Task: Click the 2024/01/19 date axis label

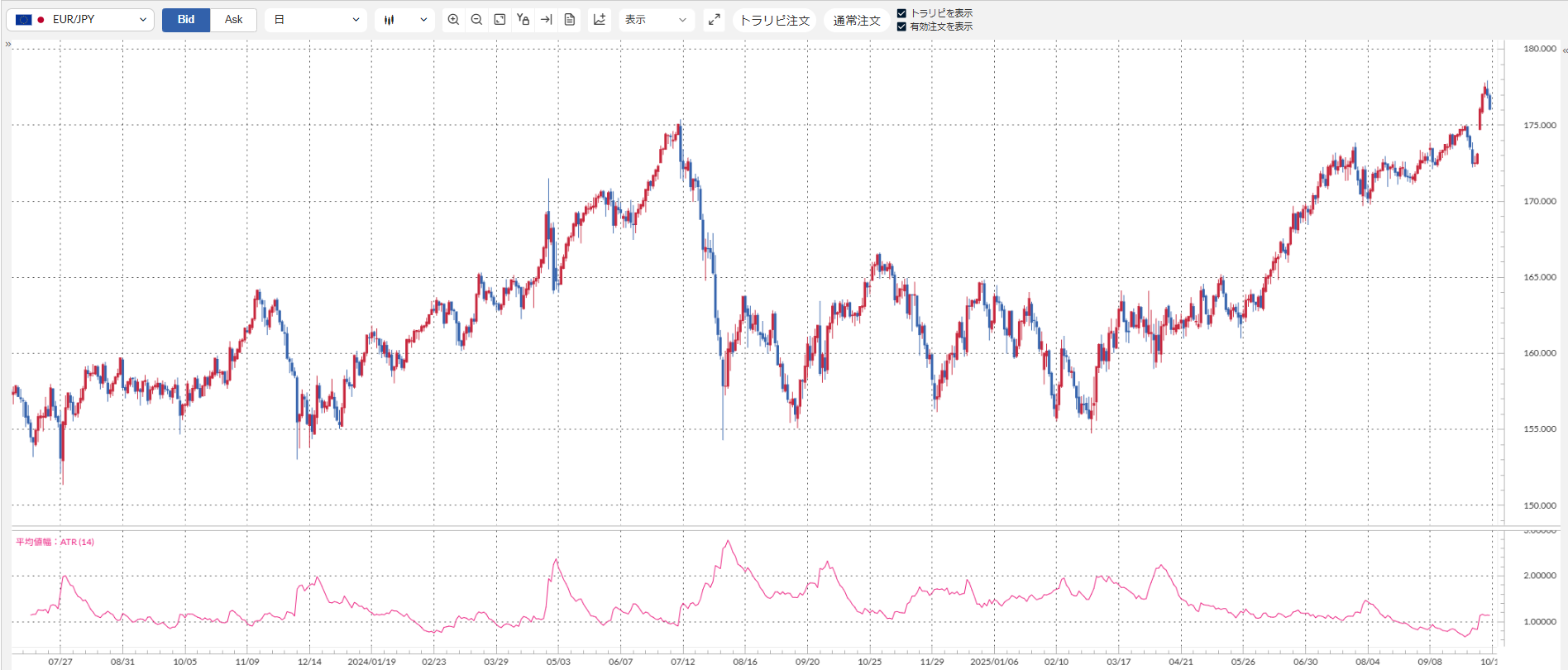Action: point(371,662)
